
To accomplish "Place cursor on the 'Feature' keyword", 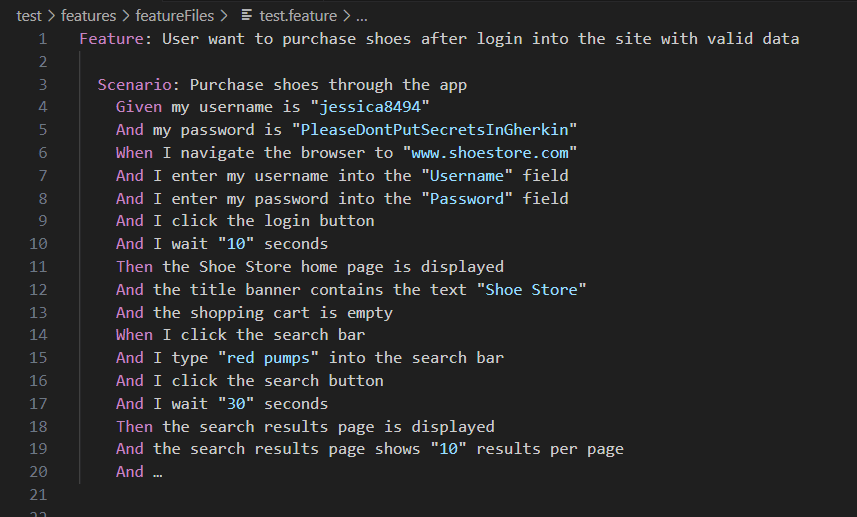I will [x=111, y=39].
